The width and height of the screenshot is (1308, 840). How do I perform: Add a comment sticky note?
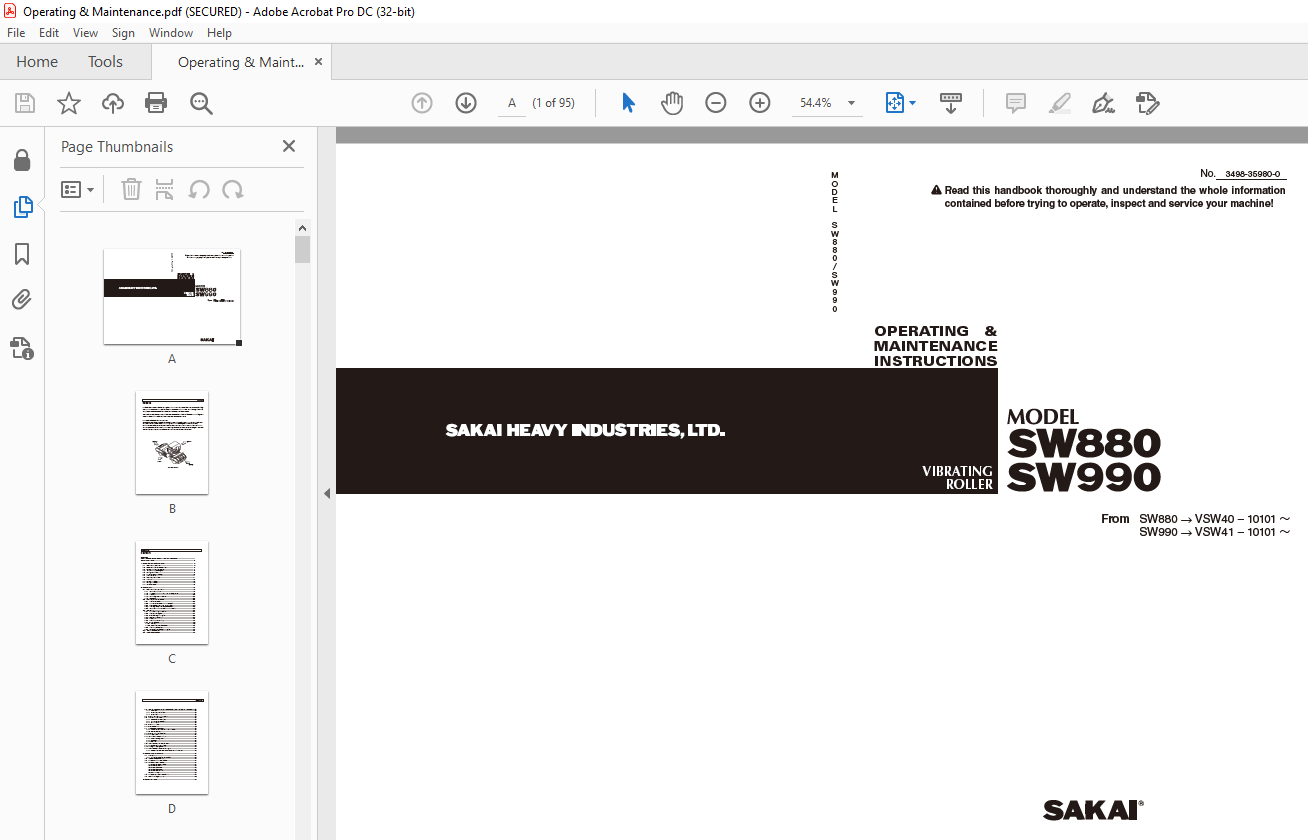[x=1016, y=103]
